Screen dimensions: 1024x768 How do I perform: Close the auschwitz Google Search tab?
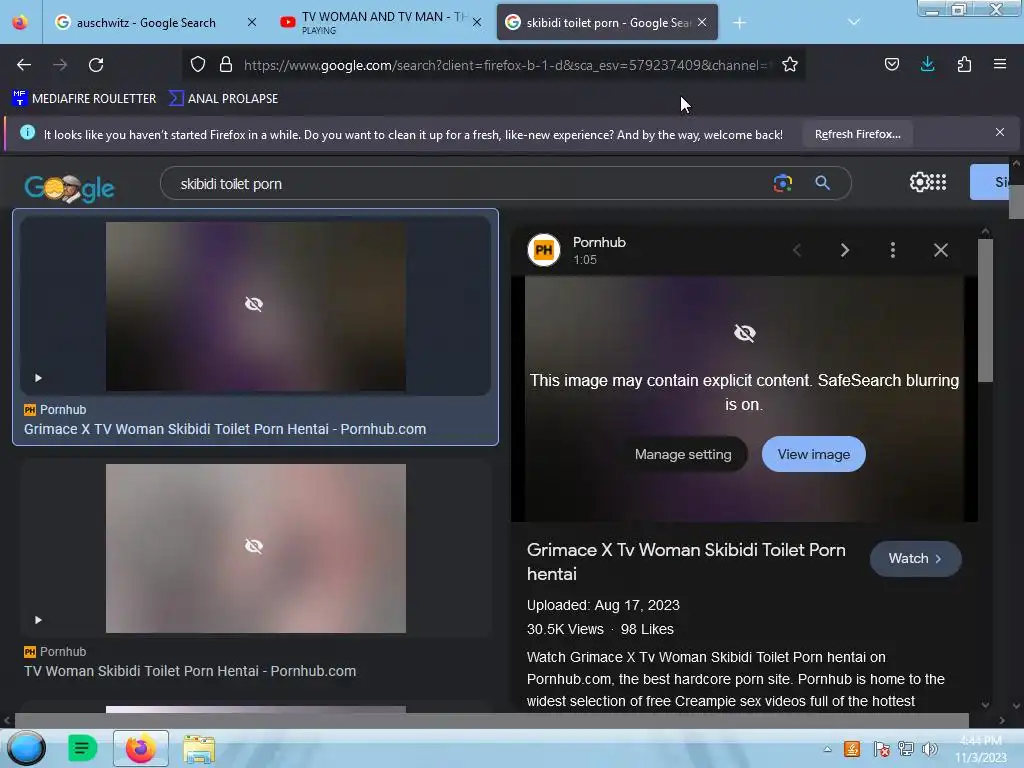(x=251, y=22)
